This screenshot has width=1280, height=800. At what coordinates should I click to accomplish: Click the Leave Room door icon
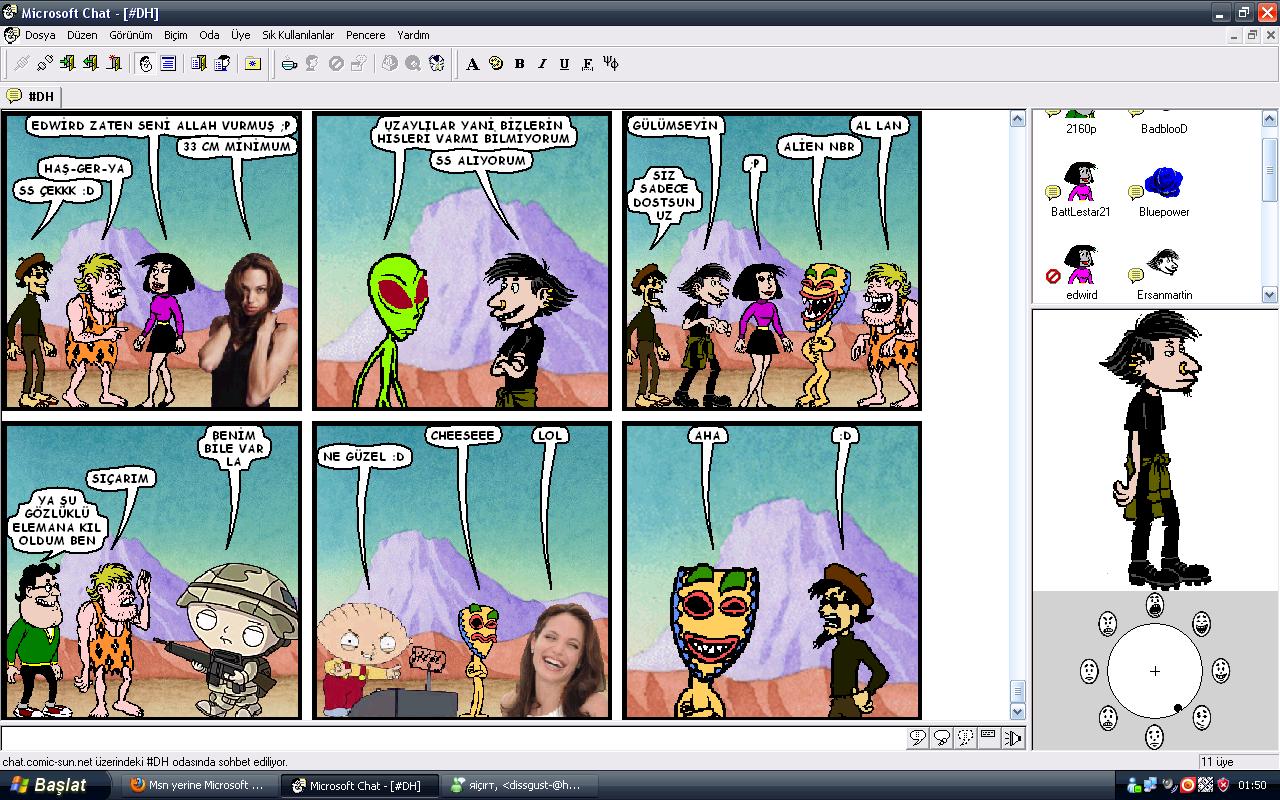point(90,63)
